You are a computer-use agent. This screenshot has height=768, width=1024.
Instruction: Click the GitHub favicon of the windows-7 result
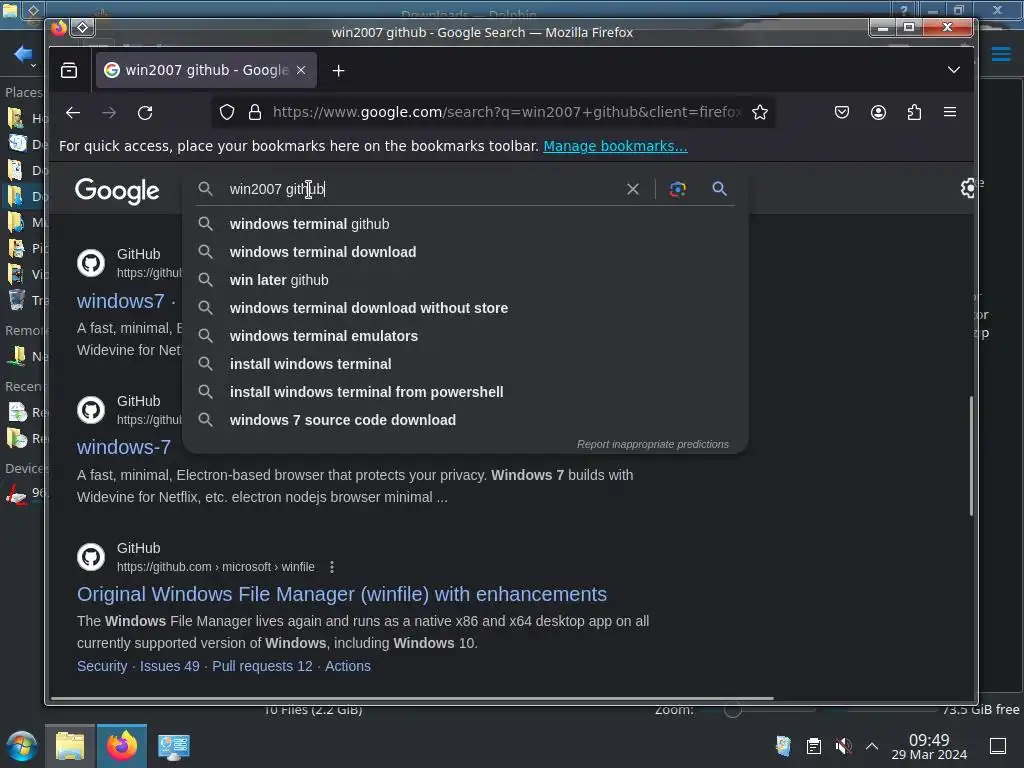(x=91, y=410)
